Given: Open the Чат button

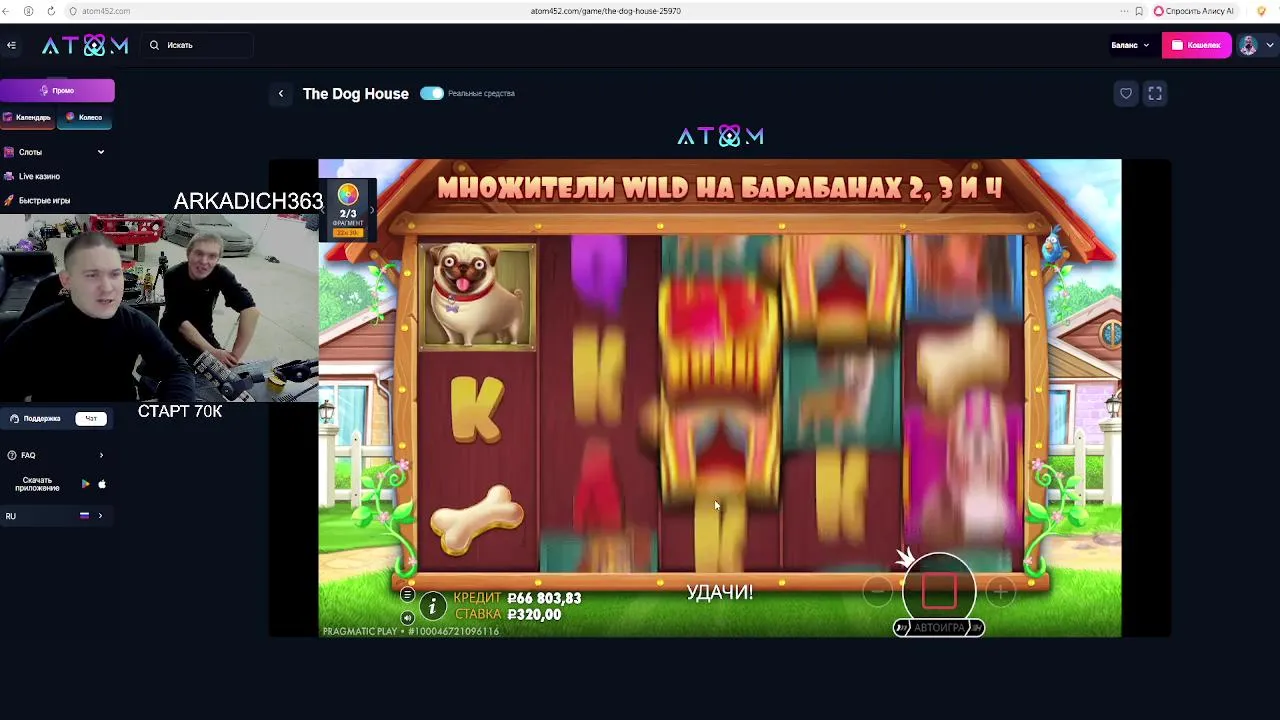Looking at the screenshot, I should pos(91,418).
